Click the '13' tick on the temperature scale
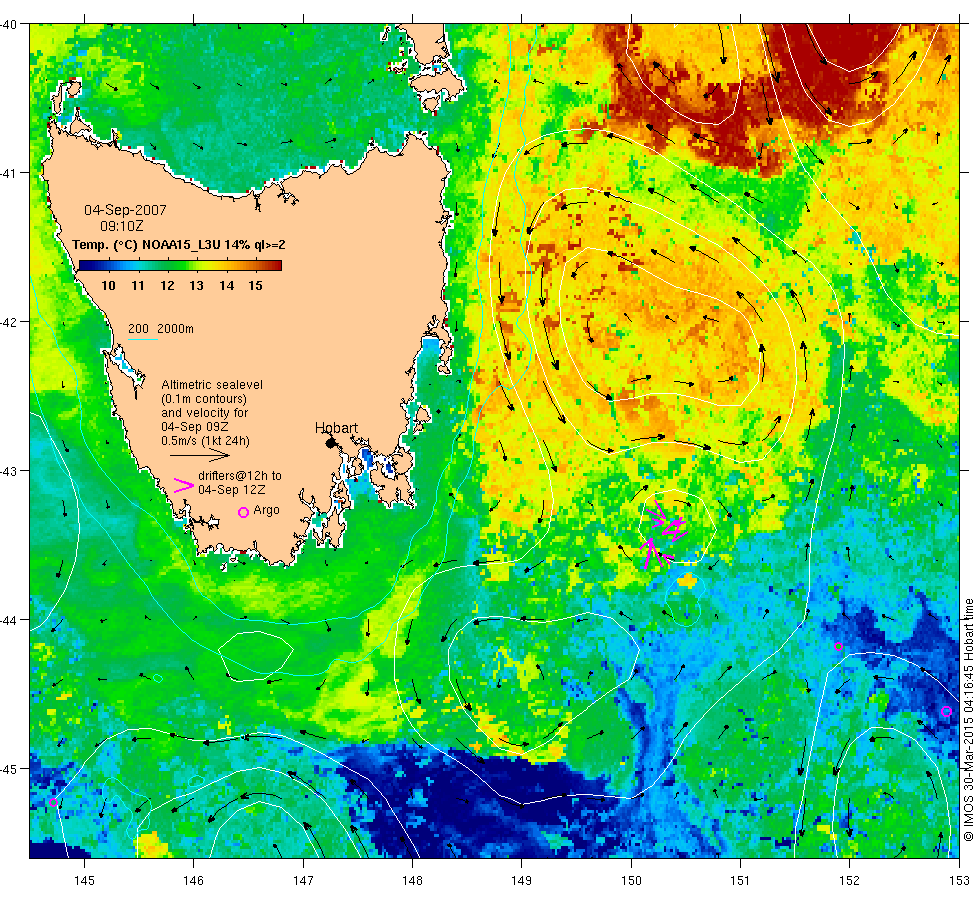The height and width of the screenshot is (900, 980). [196, 286]
